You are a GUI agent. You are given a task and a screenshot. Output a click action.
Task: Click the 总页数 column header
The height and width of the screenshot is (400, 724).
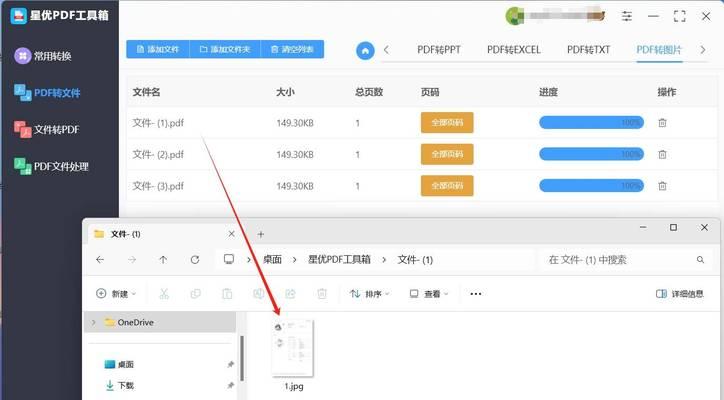click(x=369, y=92)
